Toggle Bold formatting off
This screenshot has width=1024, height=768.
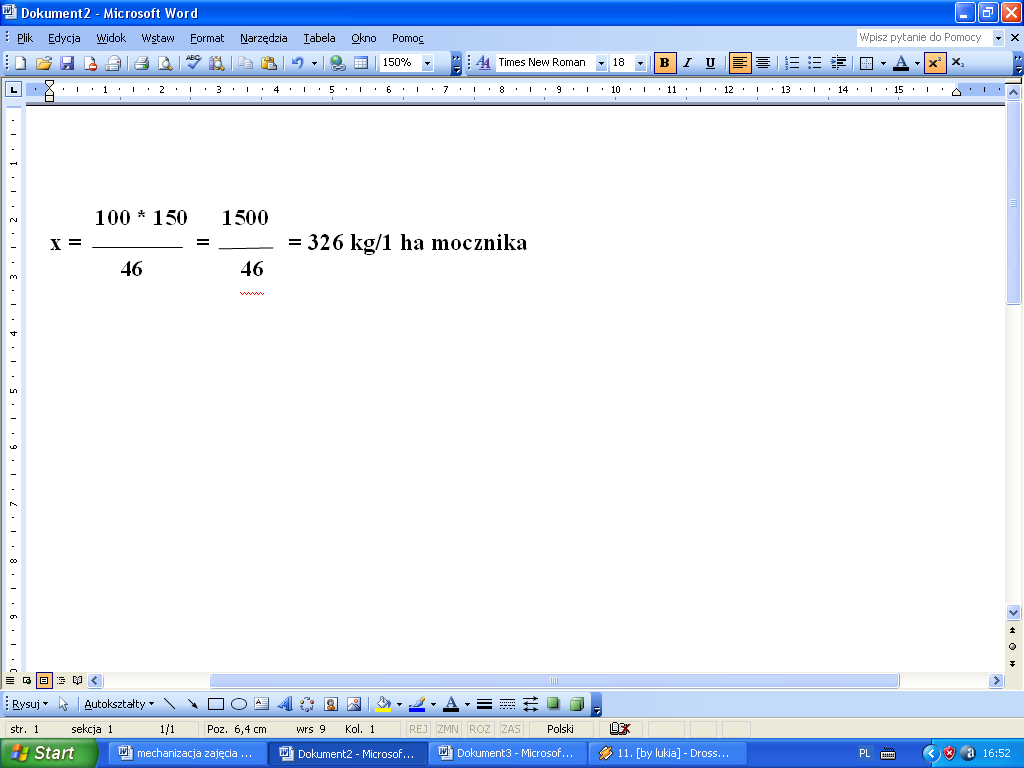point(664,63)
